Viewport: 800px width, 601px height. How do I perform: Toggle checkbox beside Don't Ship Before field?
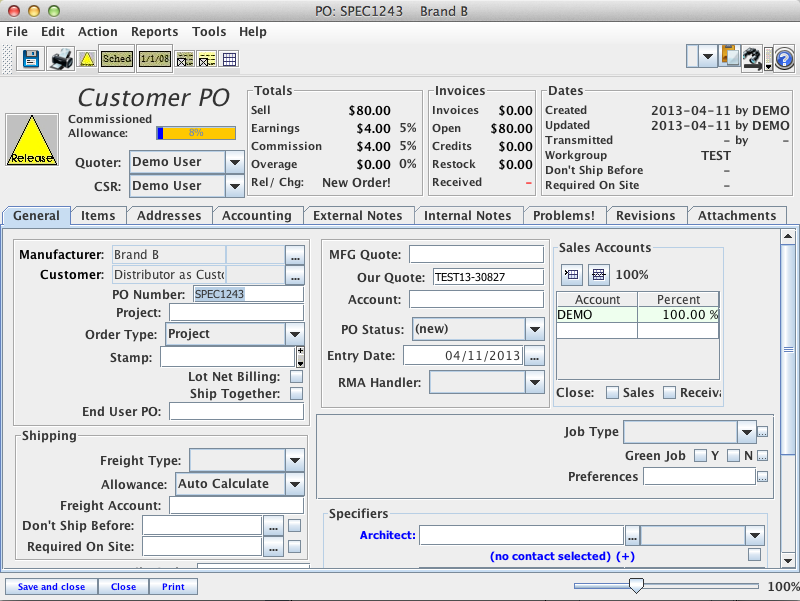coord(294,525)
